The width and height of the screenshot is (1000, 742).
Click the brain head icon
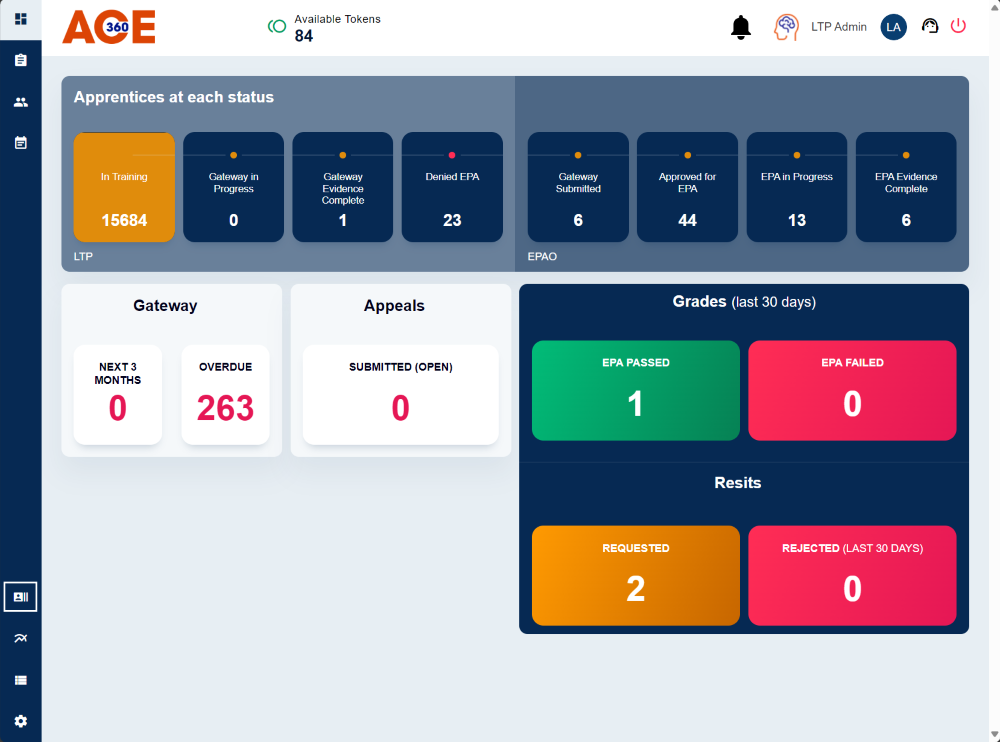(x=786, y=27)
